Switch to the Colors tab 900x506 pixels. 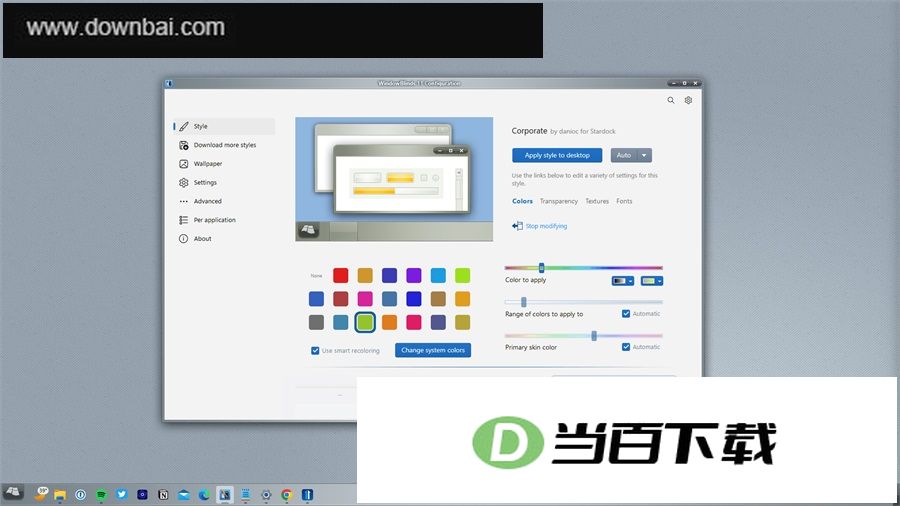(522, 201)
